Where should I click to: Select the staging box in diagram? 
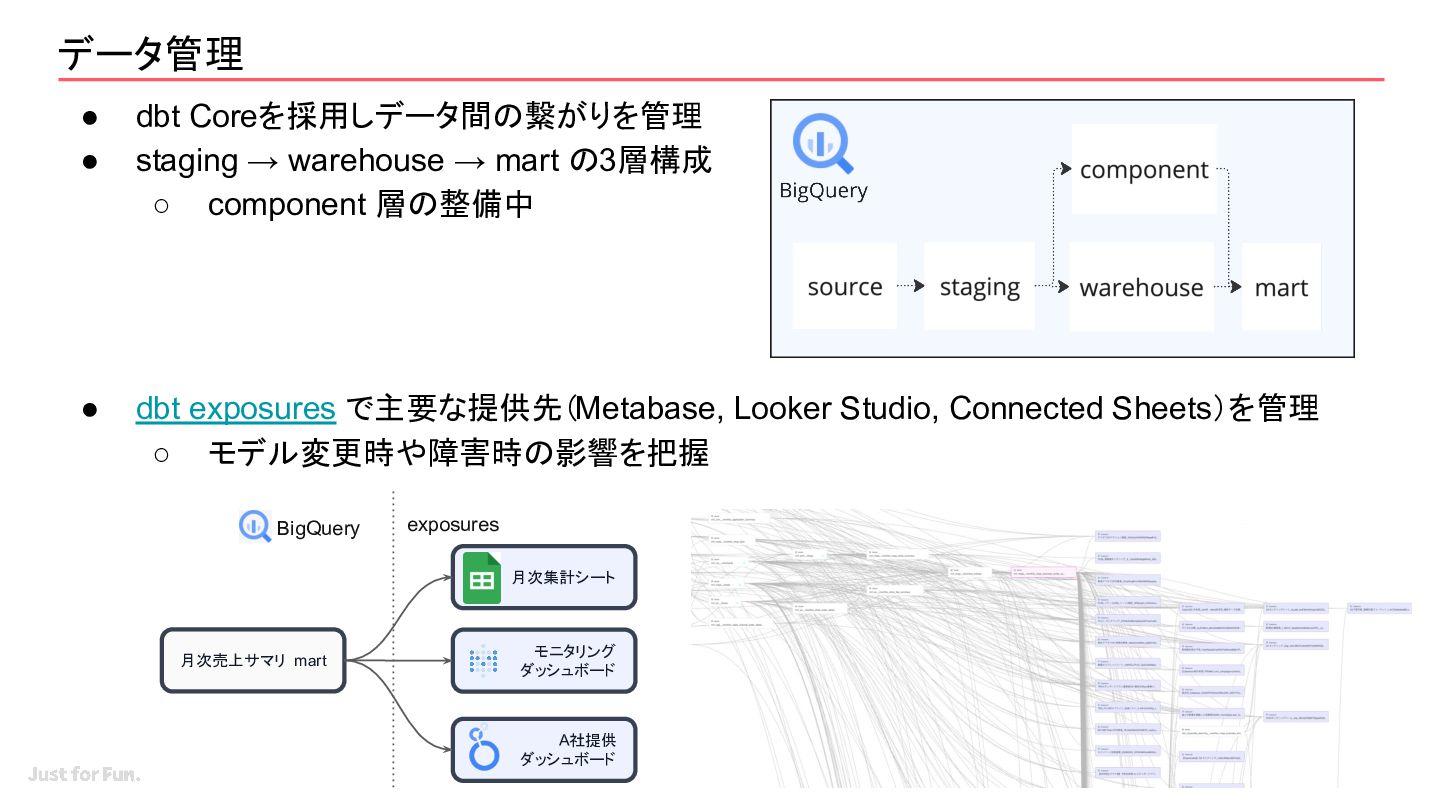coord(979,287)
